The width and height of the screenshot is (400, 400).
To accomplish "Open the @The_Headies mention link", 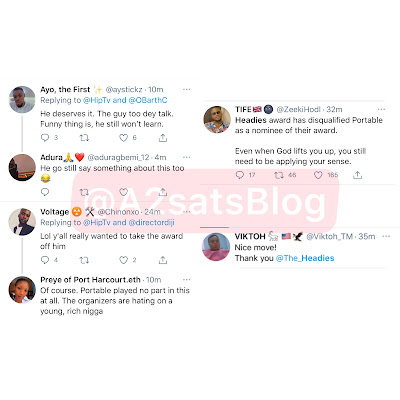I will click(305, 258).
